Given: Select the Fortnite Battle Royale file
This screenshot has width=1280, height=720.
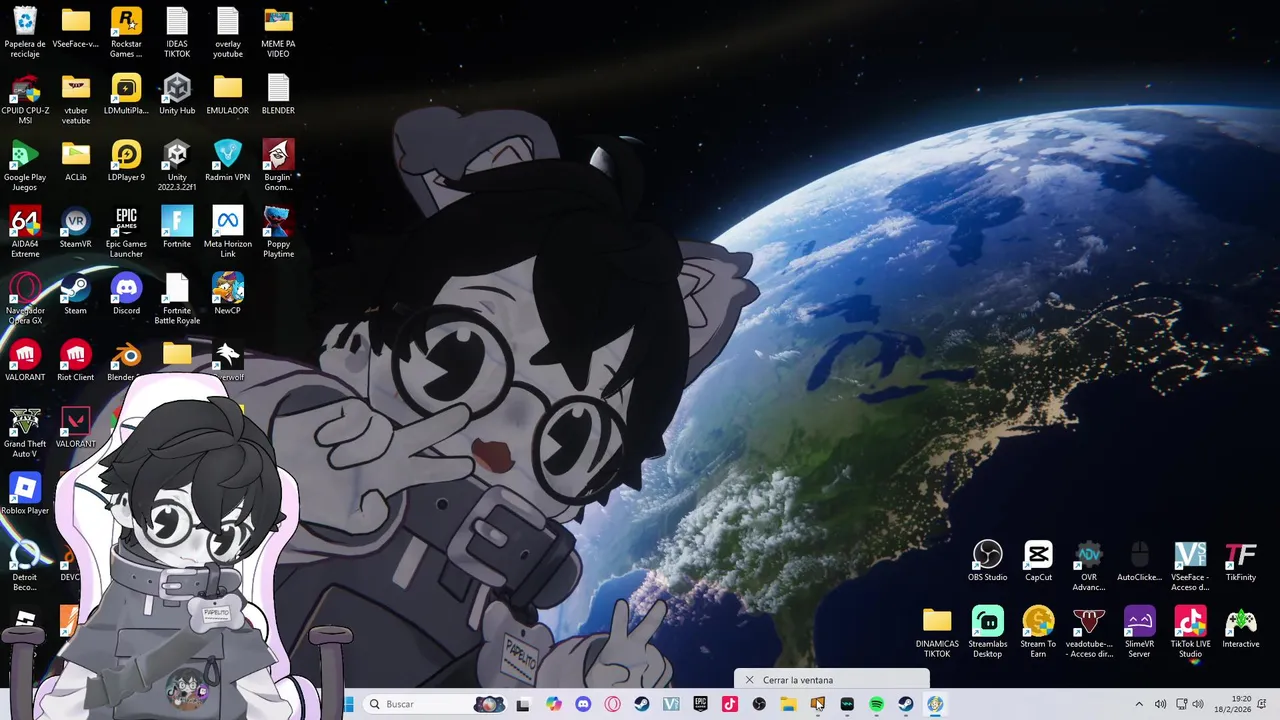Looking at the screenshot, I should pos(177,299).
